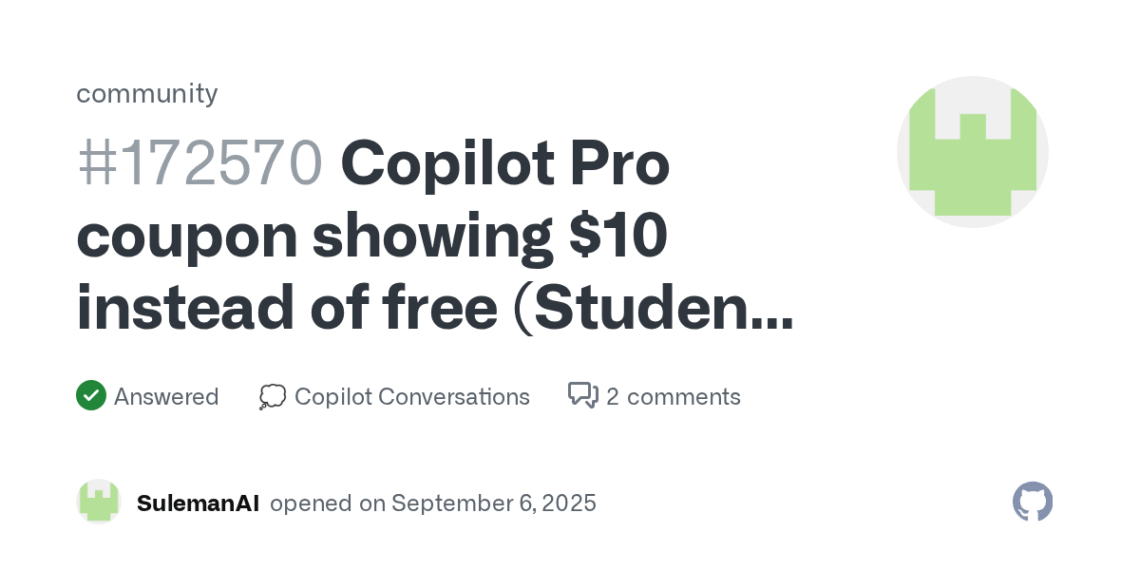Click the word "coupon" in title
The image size is (1140, 570).
coord(187,236)
